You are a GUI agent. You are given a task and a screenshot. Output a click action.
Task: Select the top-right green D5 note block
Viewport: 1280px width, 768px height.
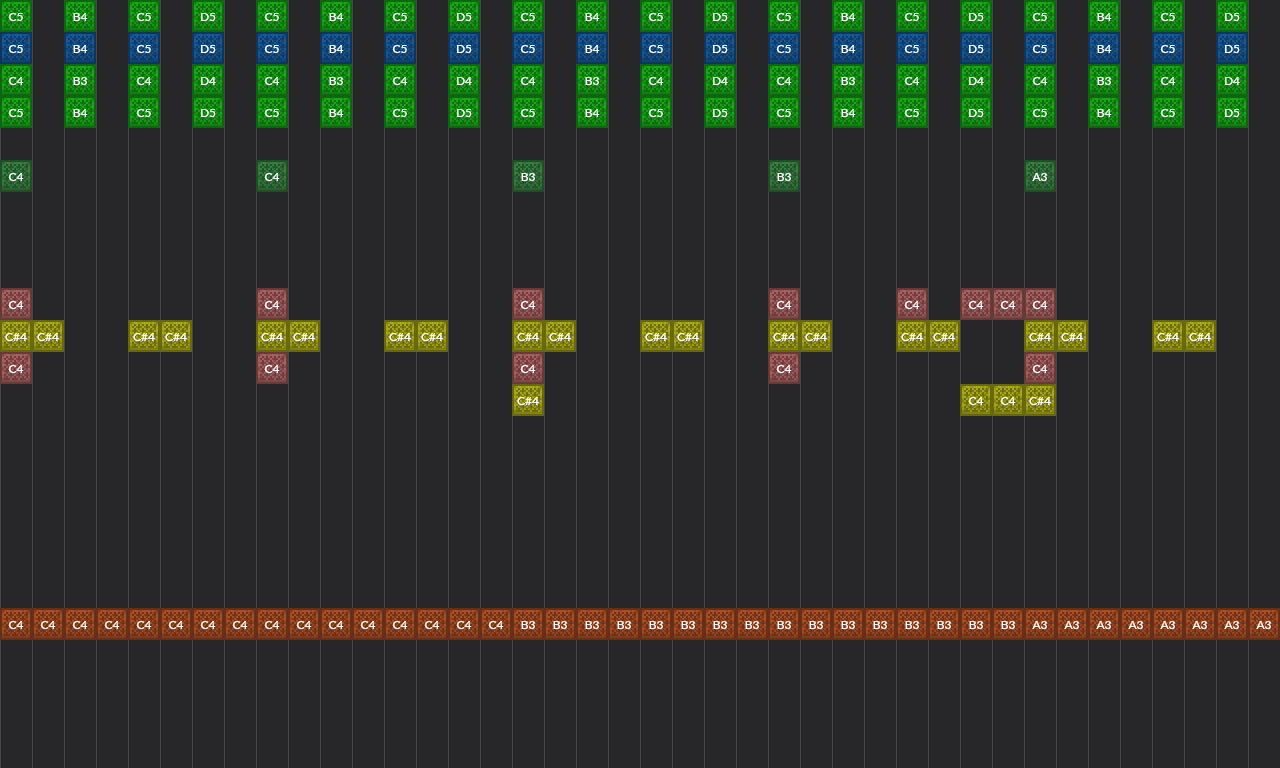1232,17
